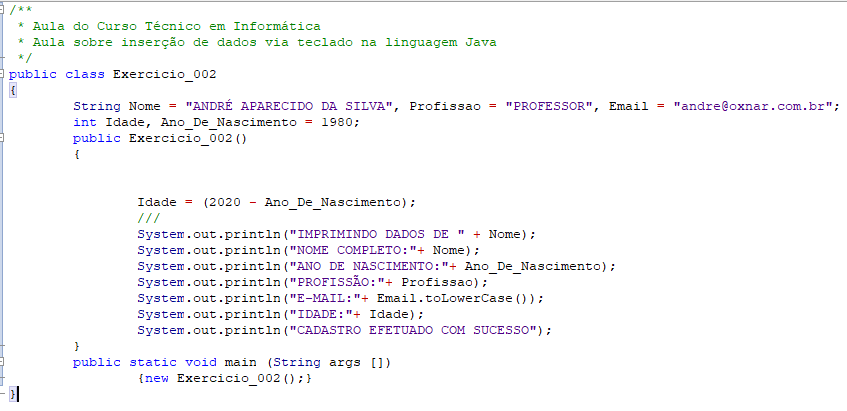Screen dimensions: 847x411
Task: Collapse the Exercicio_002() constructor fold marker
Action: click(x=2, y=138)
